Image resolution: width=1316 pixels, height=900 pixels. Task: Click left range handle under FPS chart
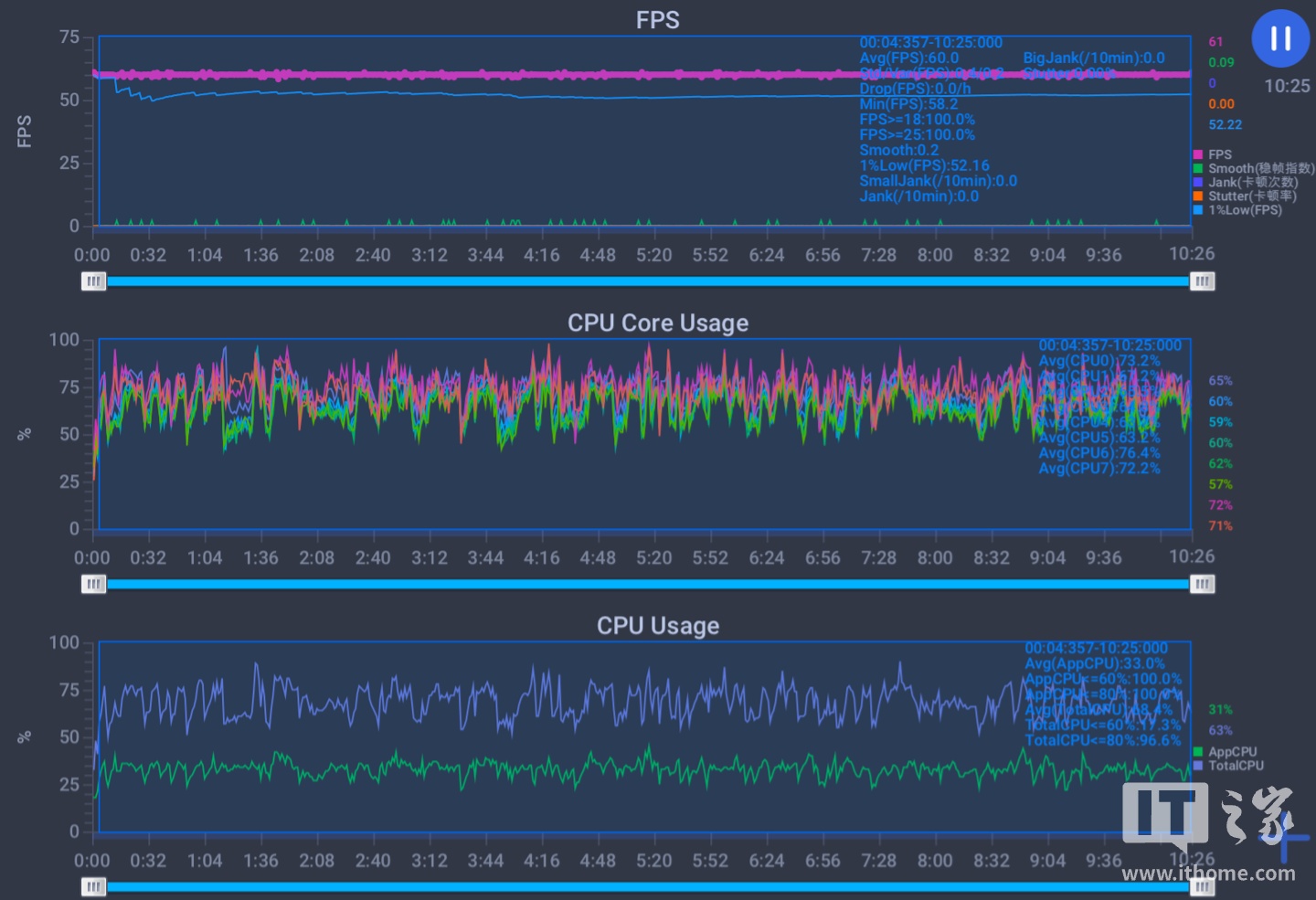(93, 281)
